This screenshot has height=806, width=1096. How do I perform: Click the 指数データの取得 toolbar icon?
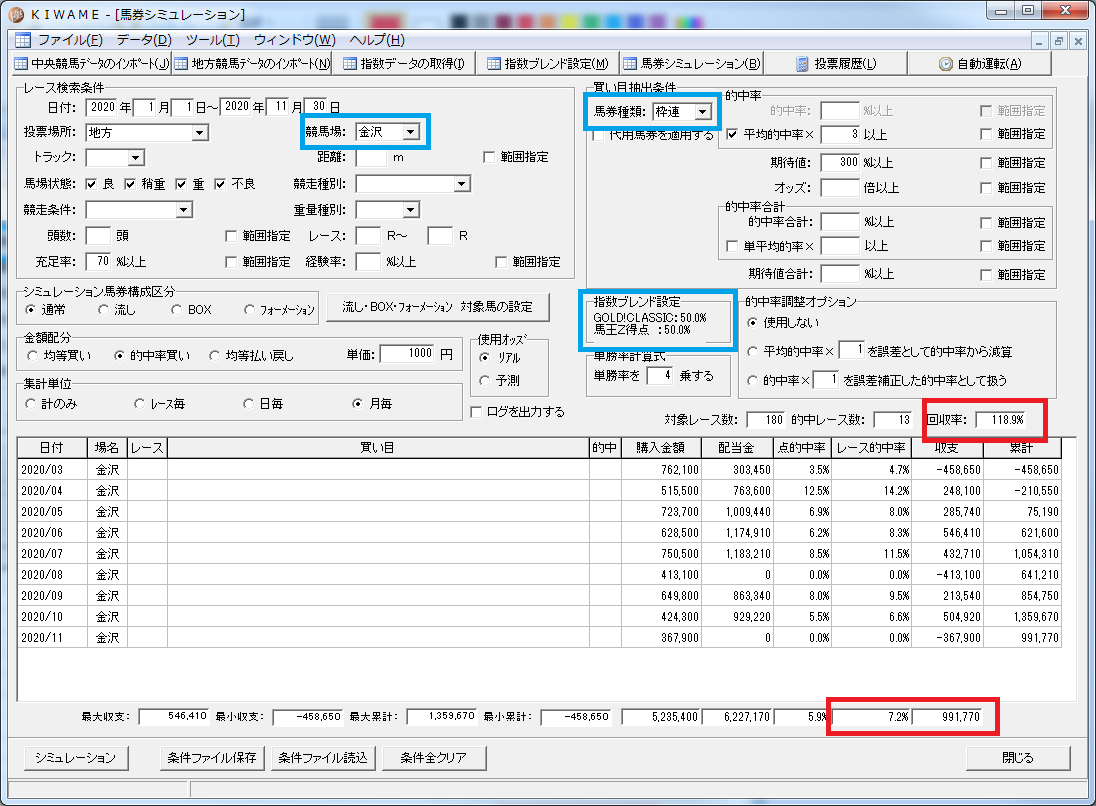349,64
